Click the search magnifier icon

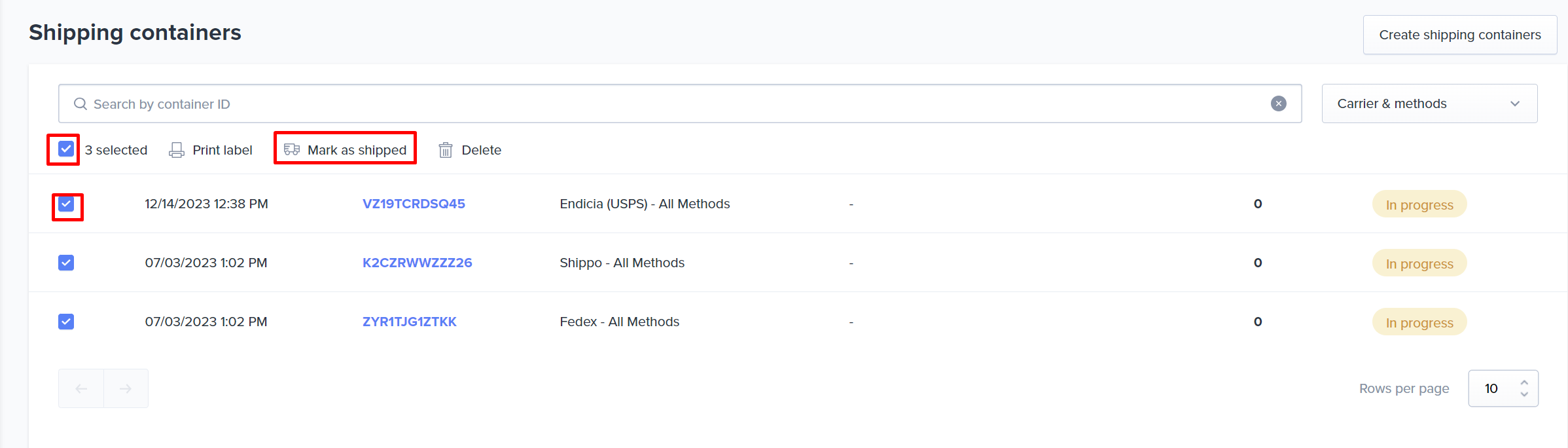[80, 104]
